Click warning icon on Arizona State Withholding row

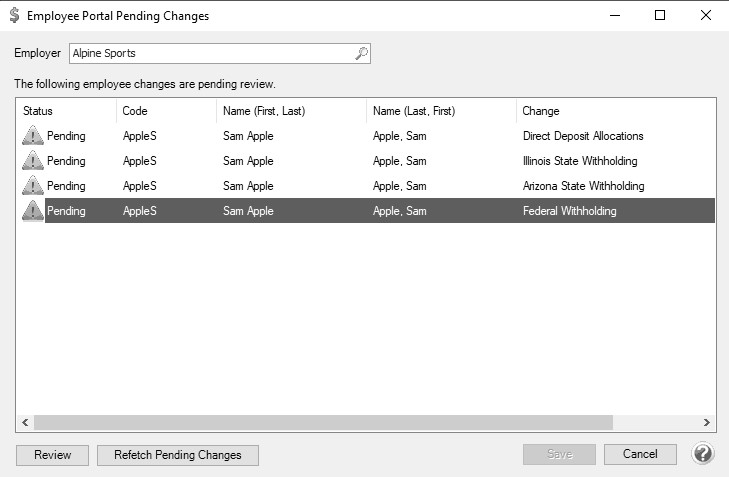point(33,186)
